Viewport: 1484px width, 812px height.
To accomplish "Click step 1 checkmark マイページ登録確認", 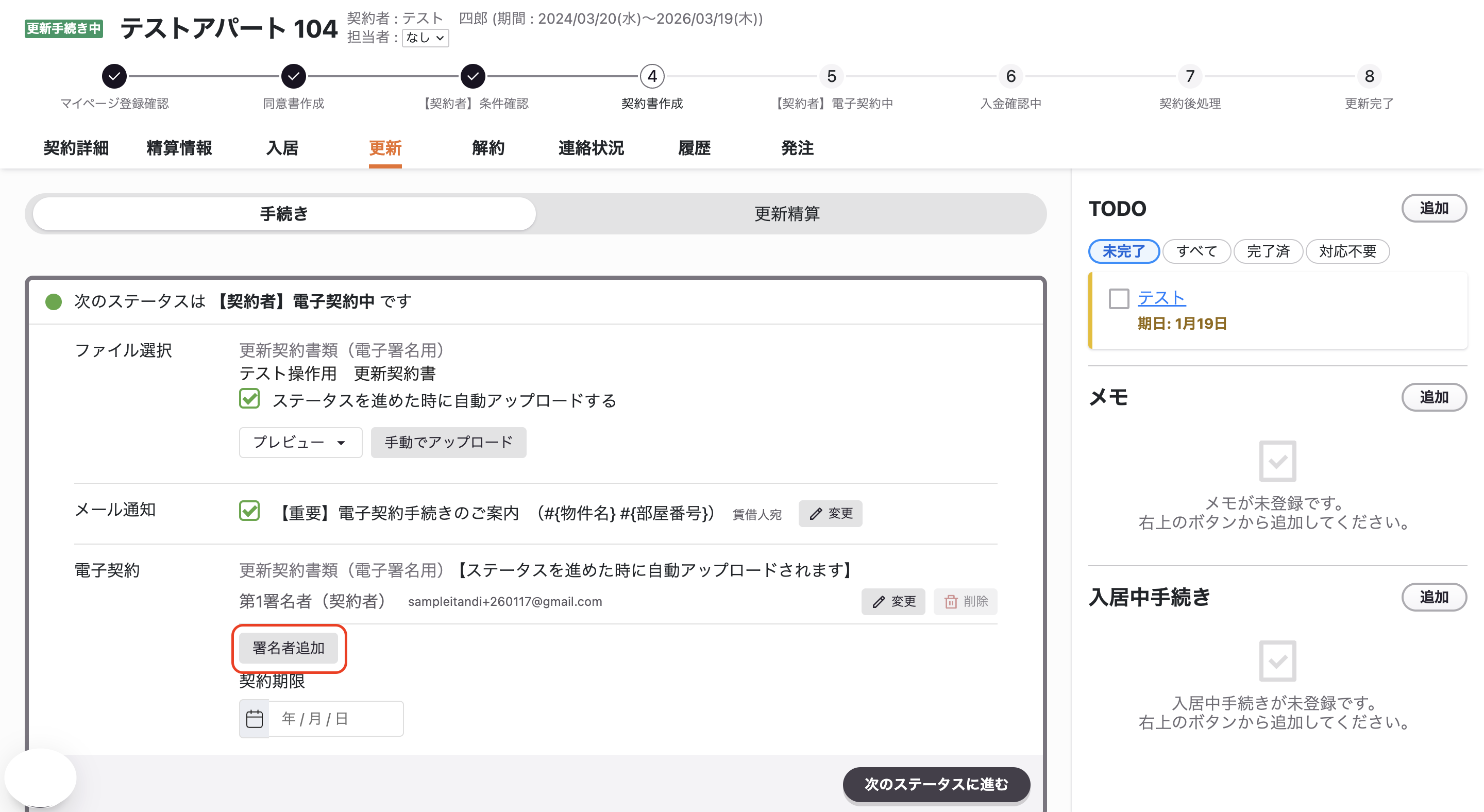I will (x=114, y=76).
